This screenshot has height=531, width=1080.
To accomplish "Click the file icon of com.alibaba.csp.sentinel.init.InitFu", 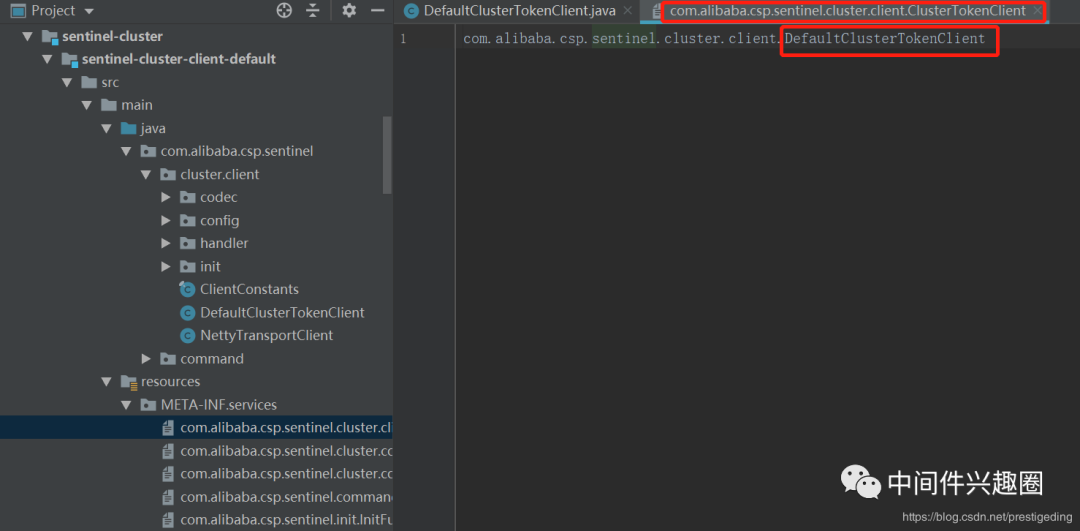I will (x=167, y=519).
